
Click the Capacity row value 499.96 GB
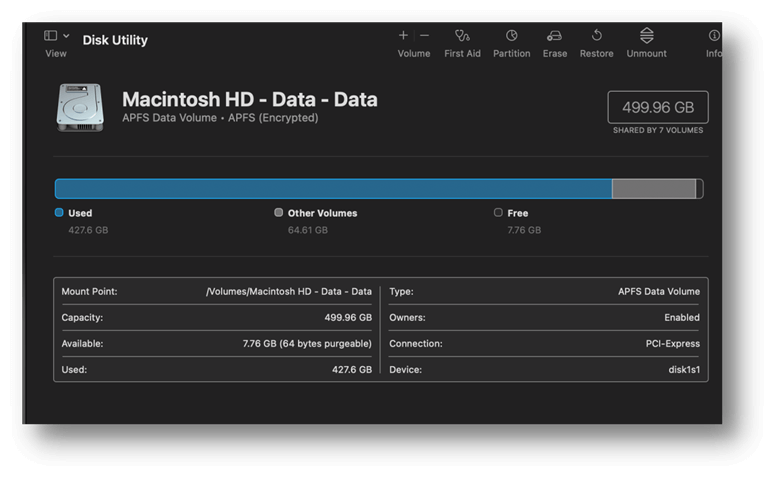pos(348,318)
